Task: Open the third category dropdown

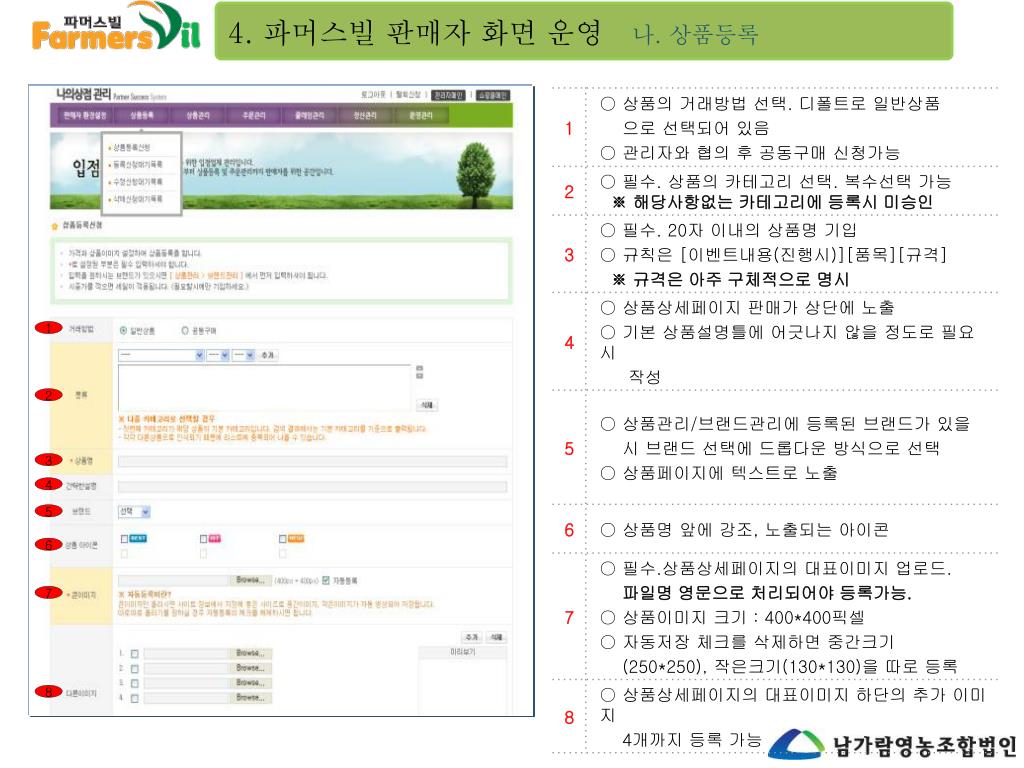Action: 244,355
